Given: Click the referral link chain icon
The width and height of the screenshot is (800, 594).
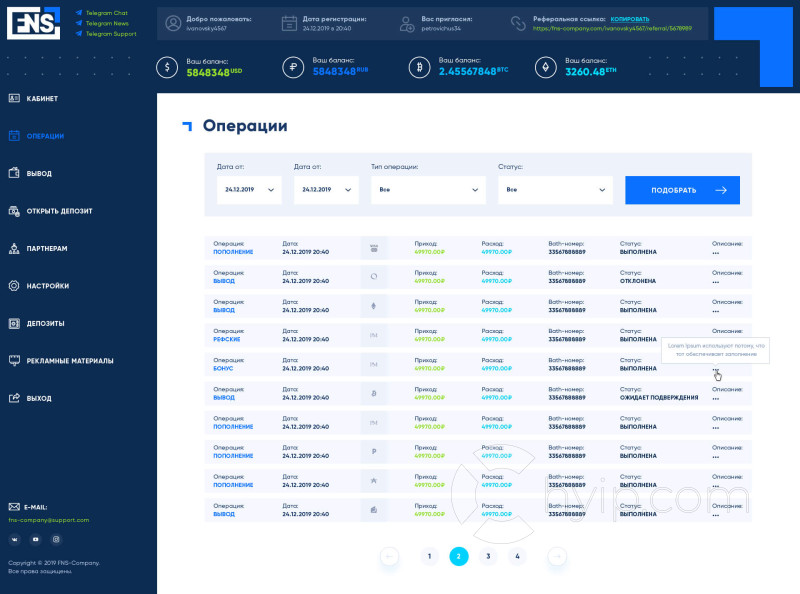Looking at the screenshot, I should (518, 23).
